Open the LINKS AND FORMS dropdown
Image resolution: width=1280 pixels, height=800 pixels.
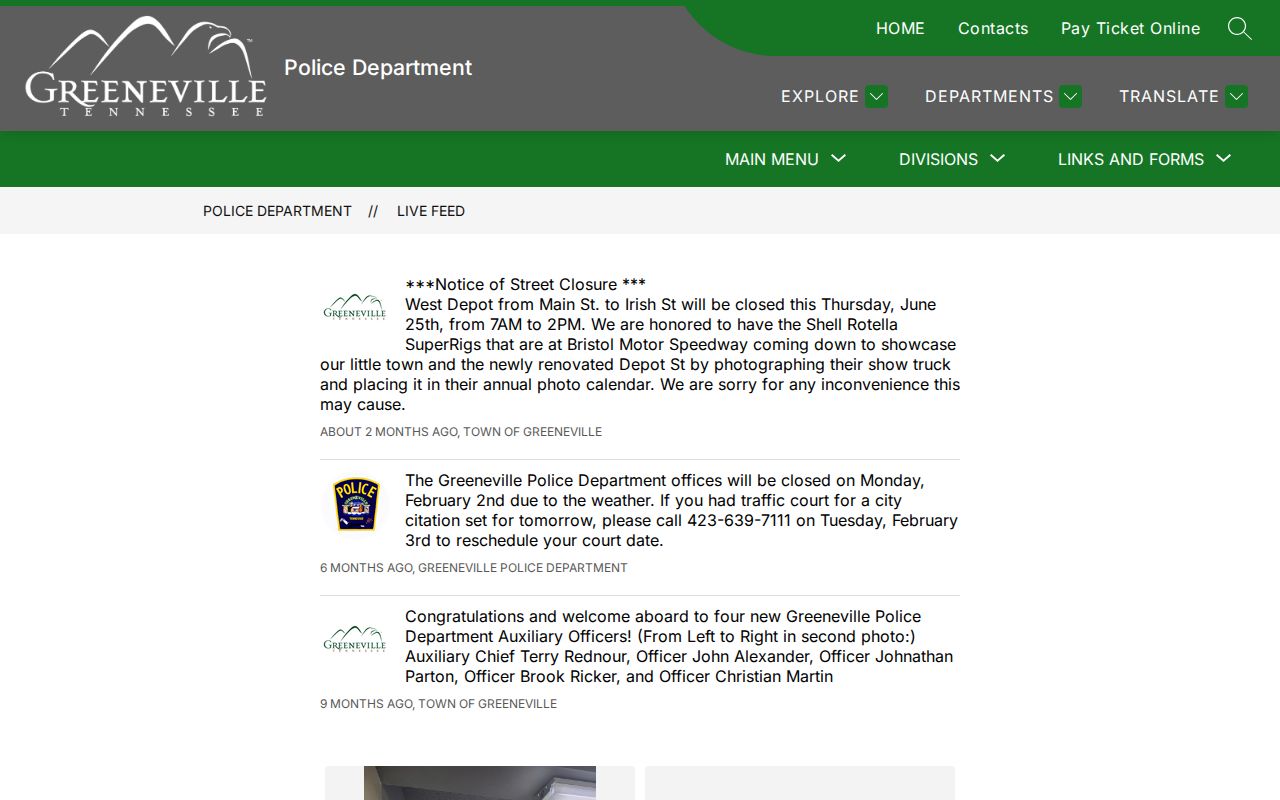coord(1145,159)
